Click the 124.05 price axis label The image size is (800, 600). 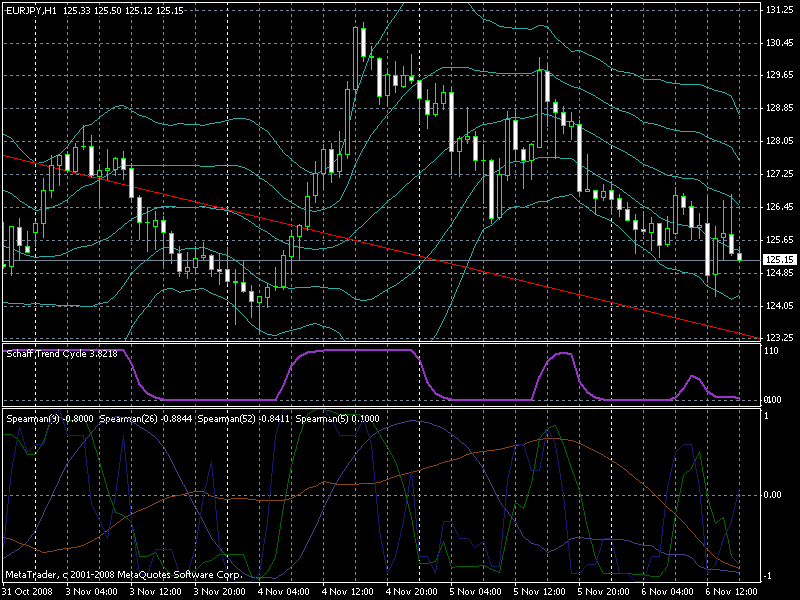pos(780,306)
